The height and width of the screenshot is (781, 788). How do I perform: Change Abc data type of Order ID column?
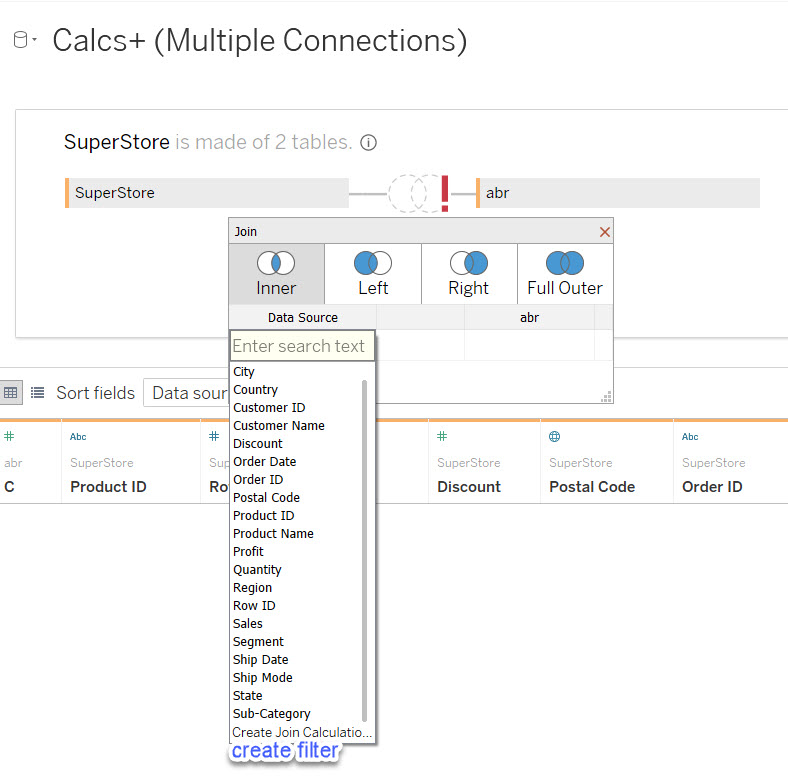(690, 437)
